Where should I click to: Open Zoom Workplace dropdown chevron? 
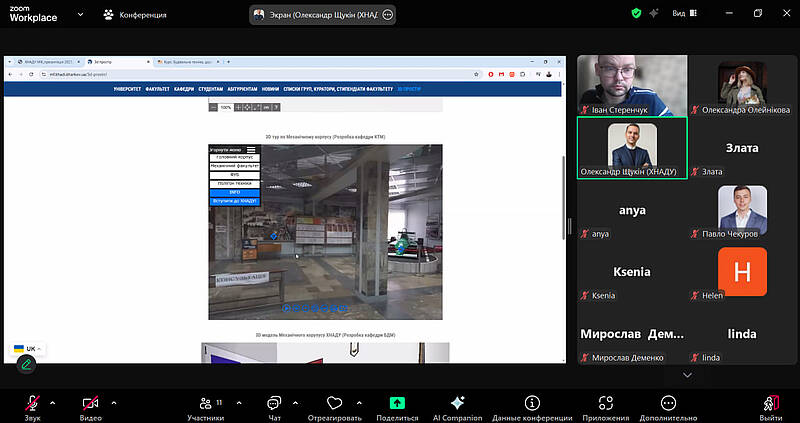(x=79, y=15)
